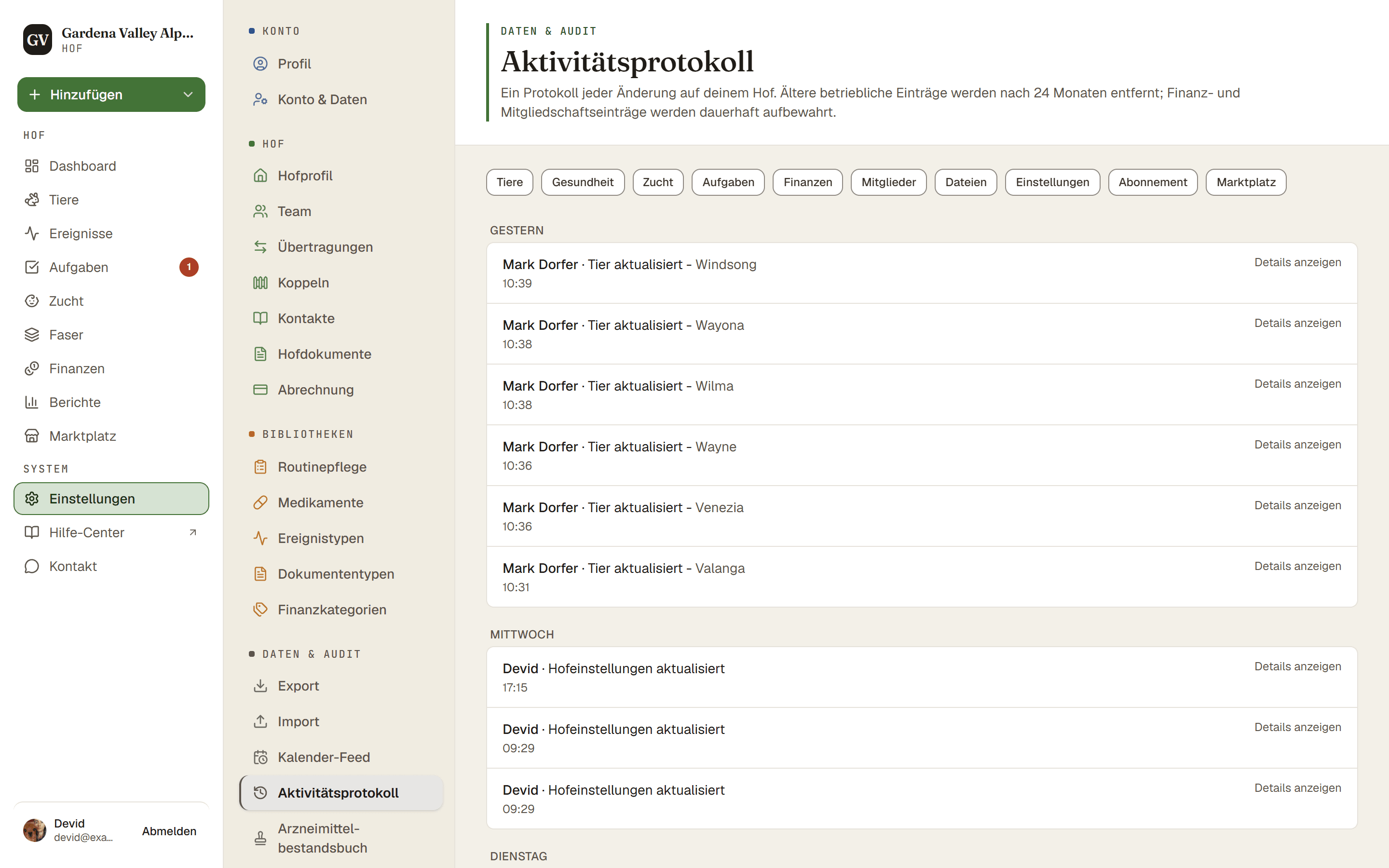Viewport: 1389px width, 868px height.
Task: Click the Aufgaben notification badge showing 1
Action: 189,267
